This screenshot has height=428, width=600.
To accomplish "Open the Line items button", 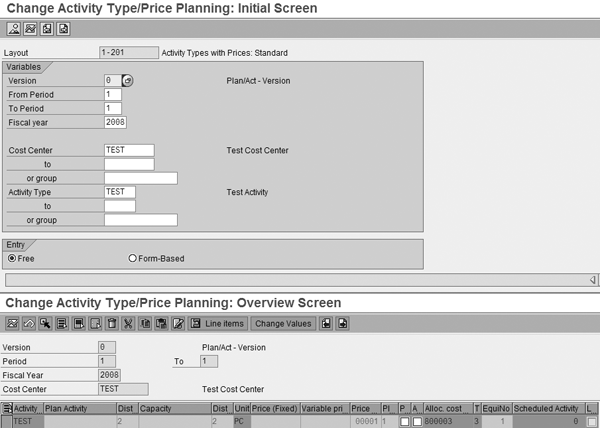I will pyautogui.click(x=218, y=324).
